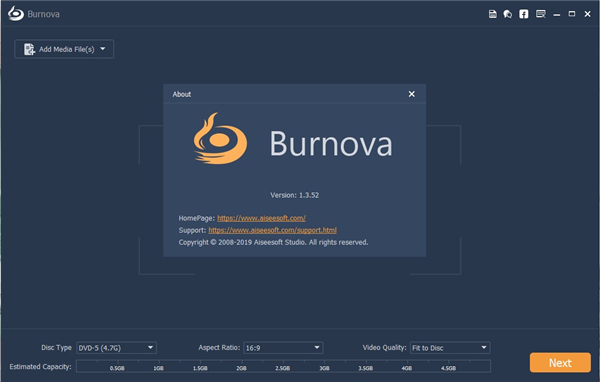Click the About dialog title
This screenshot has height=382, width=600.
(182, 94)
